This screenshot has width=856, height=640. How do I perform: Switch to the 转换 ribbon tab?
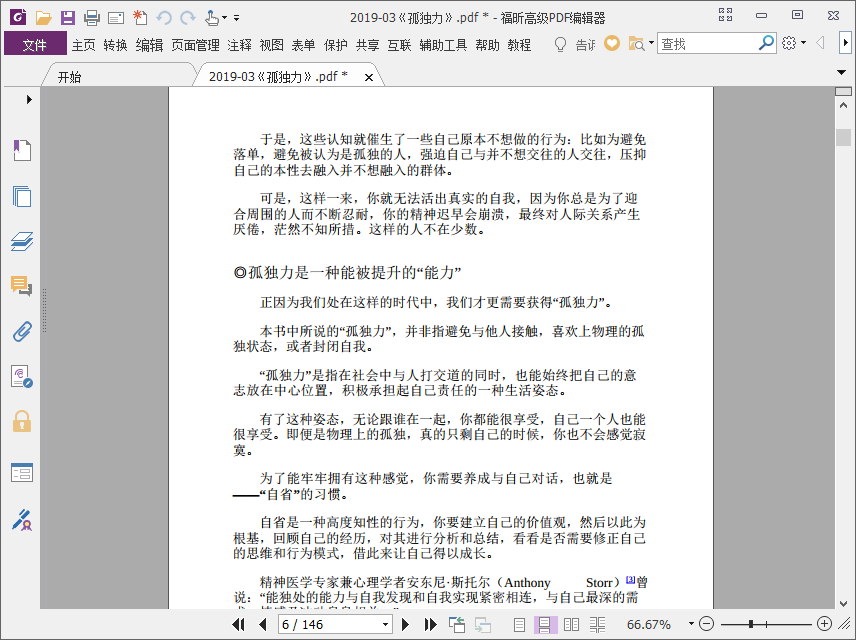coord(115,45)
